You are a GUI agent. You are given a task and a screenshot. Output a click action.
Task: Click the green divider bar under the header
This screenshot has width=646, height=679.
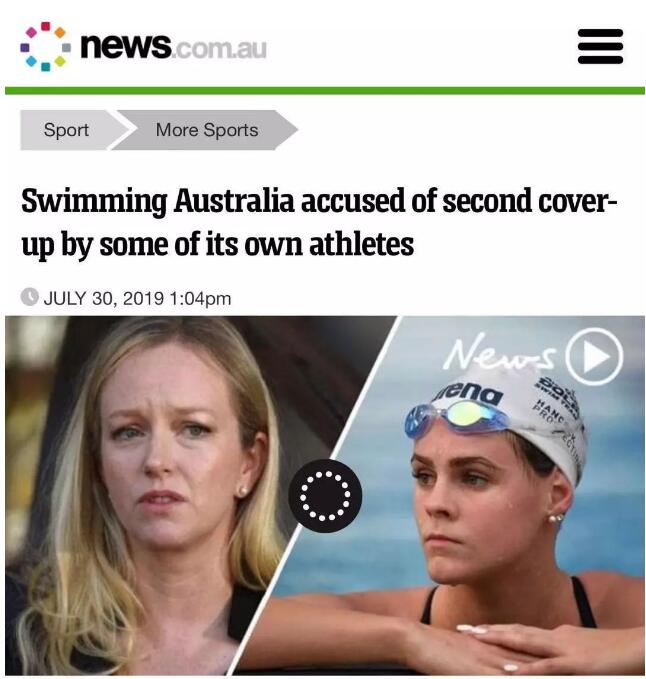click(x=325, y=91)
